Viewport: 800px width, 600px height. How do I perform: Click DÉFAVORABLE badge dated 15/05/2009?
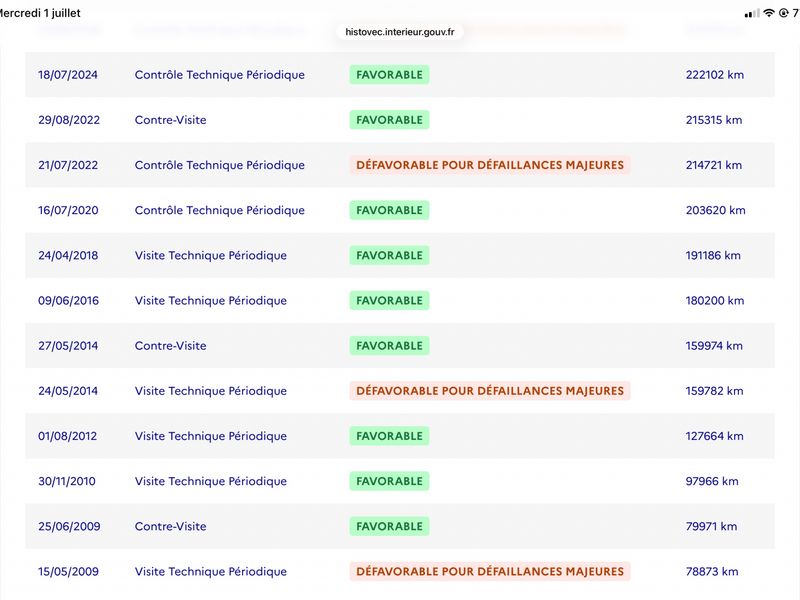[490, 571]
